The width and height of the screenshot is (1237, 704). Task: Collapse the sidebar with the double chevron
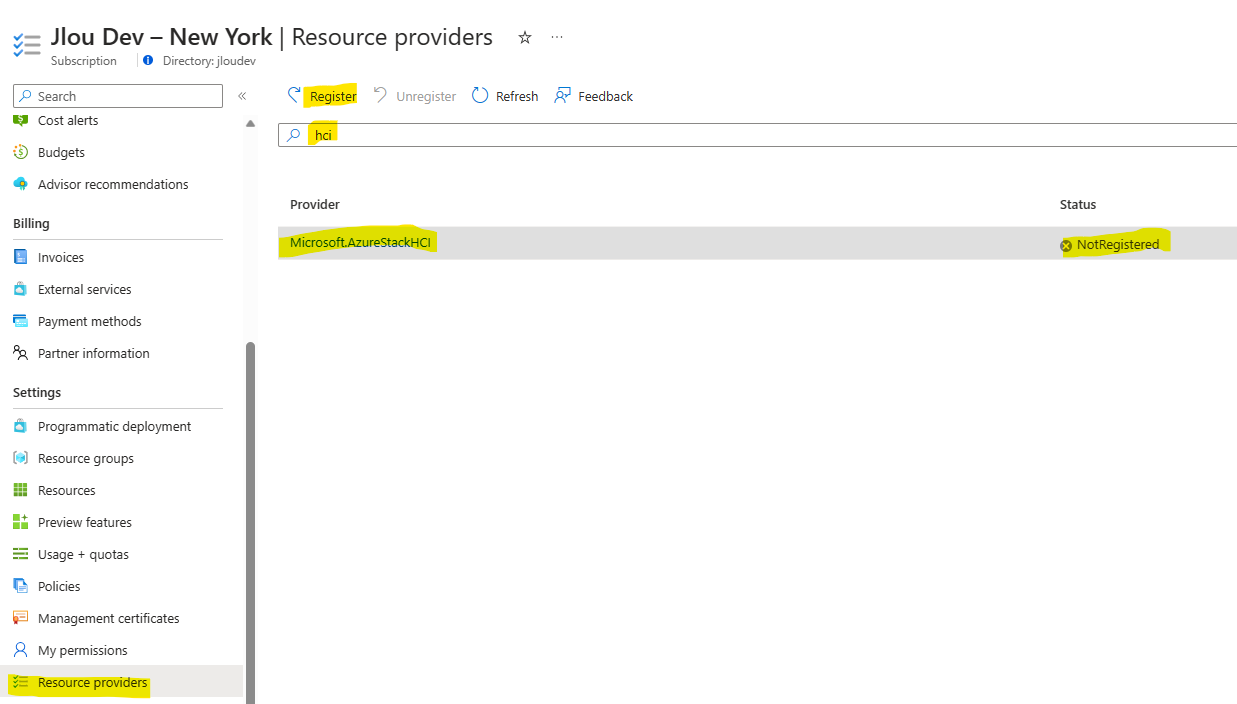point(242,96)
